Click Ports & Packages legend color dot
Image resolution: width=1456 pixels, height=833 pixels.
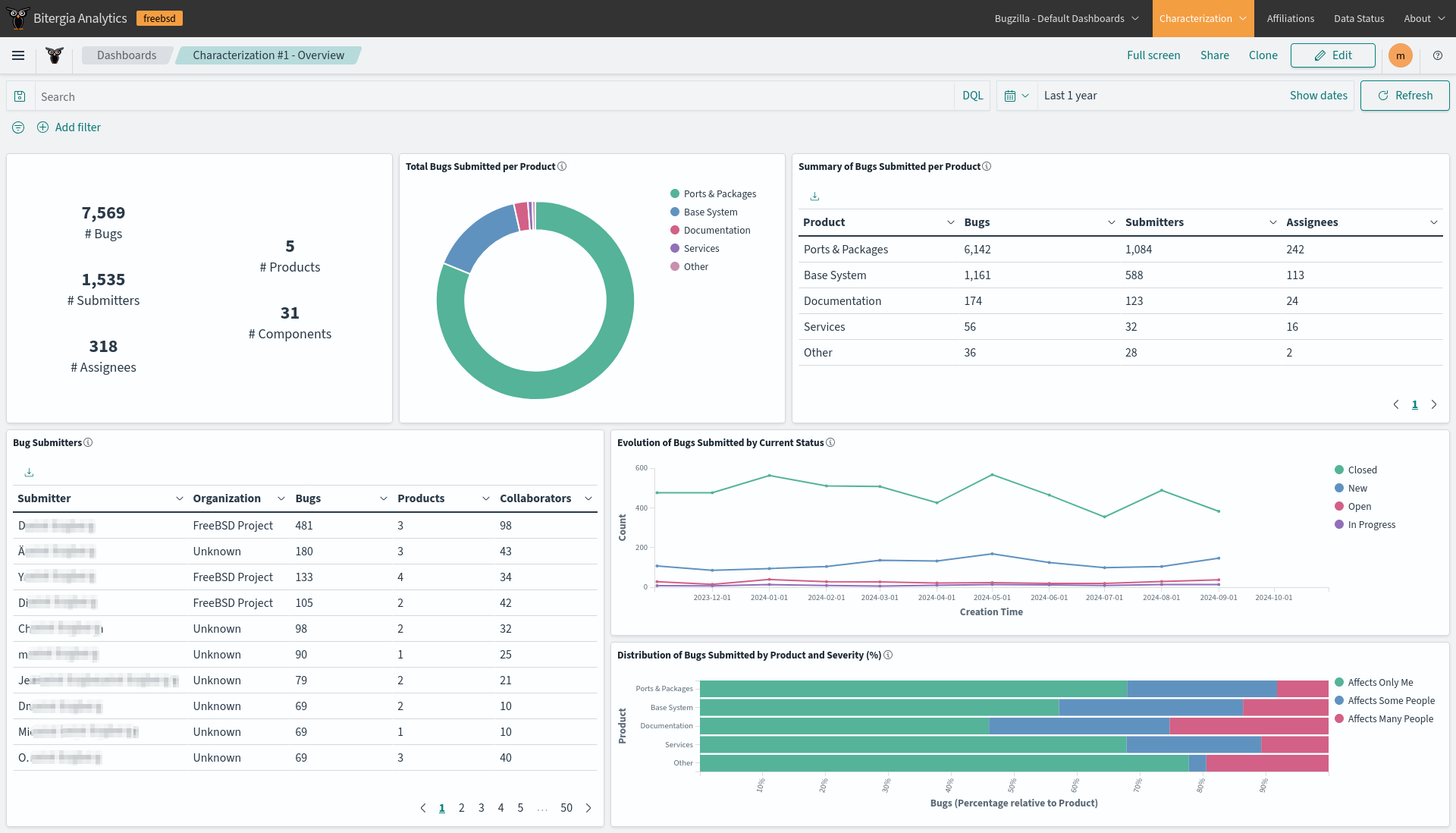675,194
